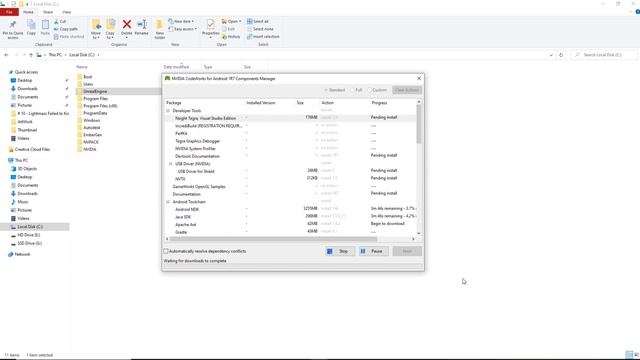Image resolution: width=640 pixels, height=360 pixels.
Task: Switch to the Share ribbon tab
Action: click(48, 12)
